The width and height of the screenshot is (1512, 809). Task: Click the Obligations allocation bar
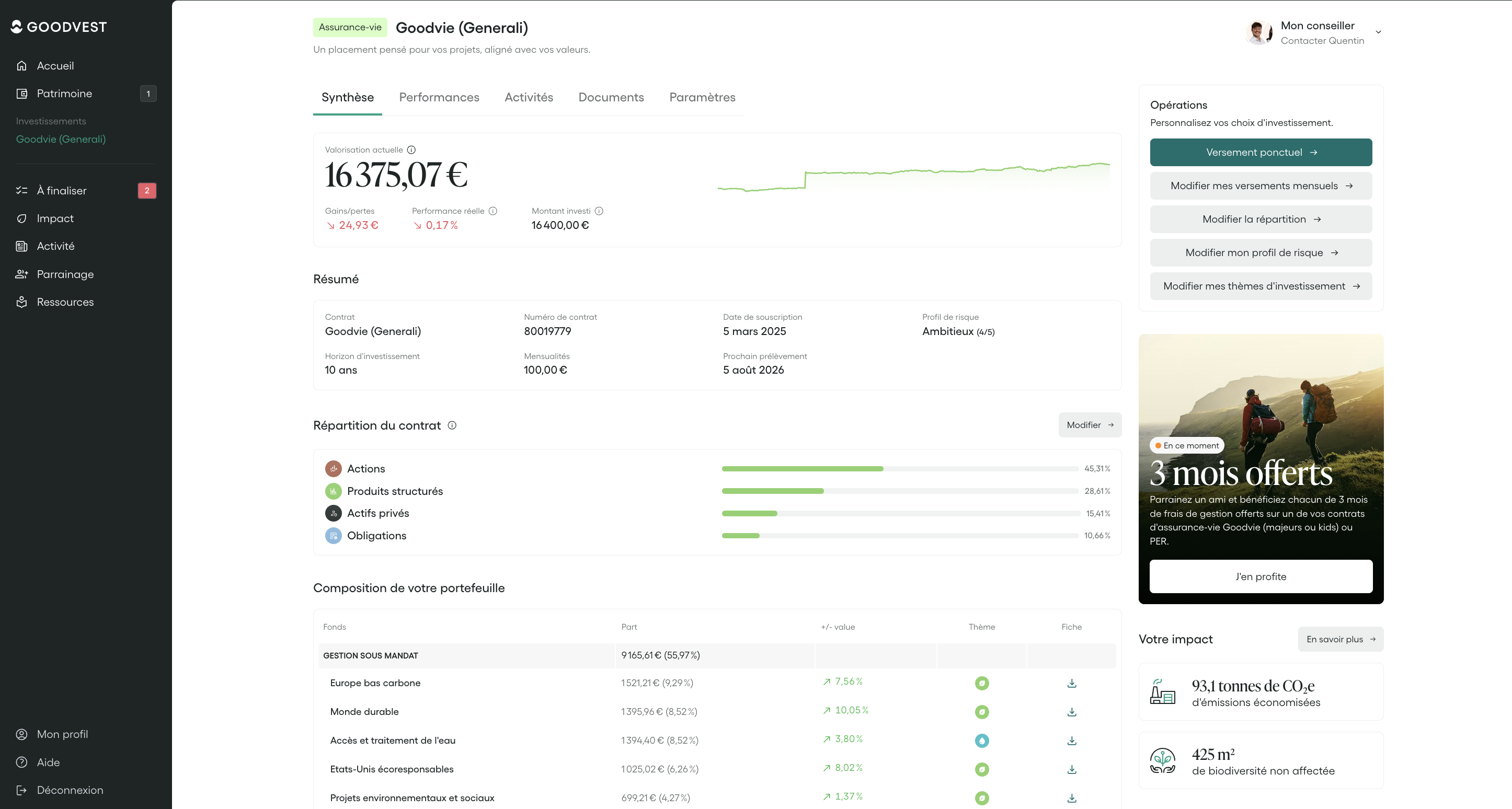pos(900,536)
